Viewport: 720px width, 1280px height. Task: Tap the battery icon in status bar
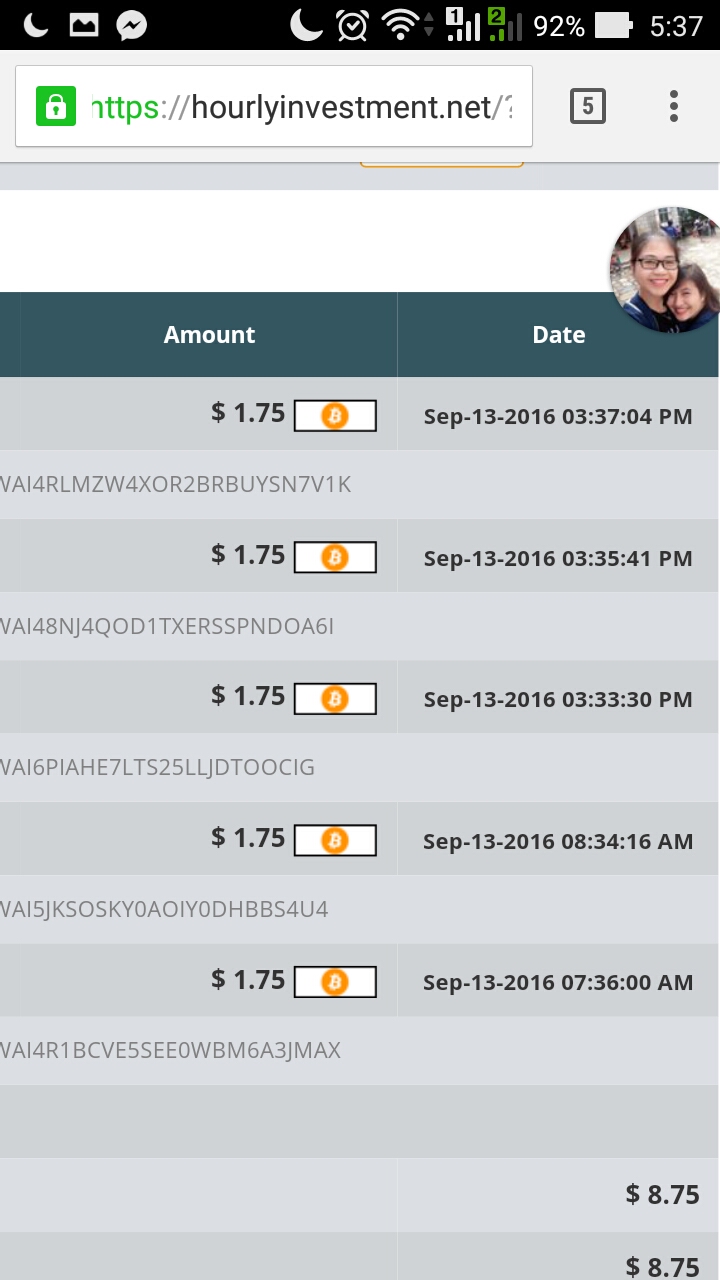613,25
